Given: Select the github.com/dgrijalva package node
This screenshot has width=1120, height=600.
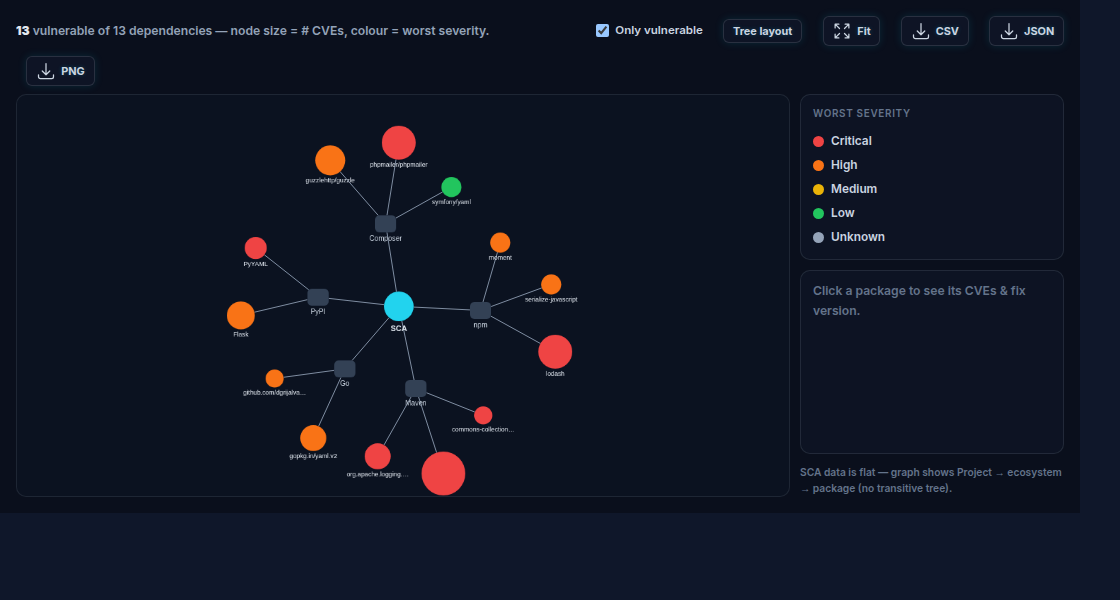Looking at the screenshot, I should pyautogui.click(x=274, y=379).
